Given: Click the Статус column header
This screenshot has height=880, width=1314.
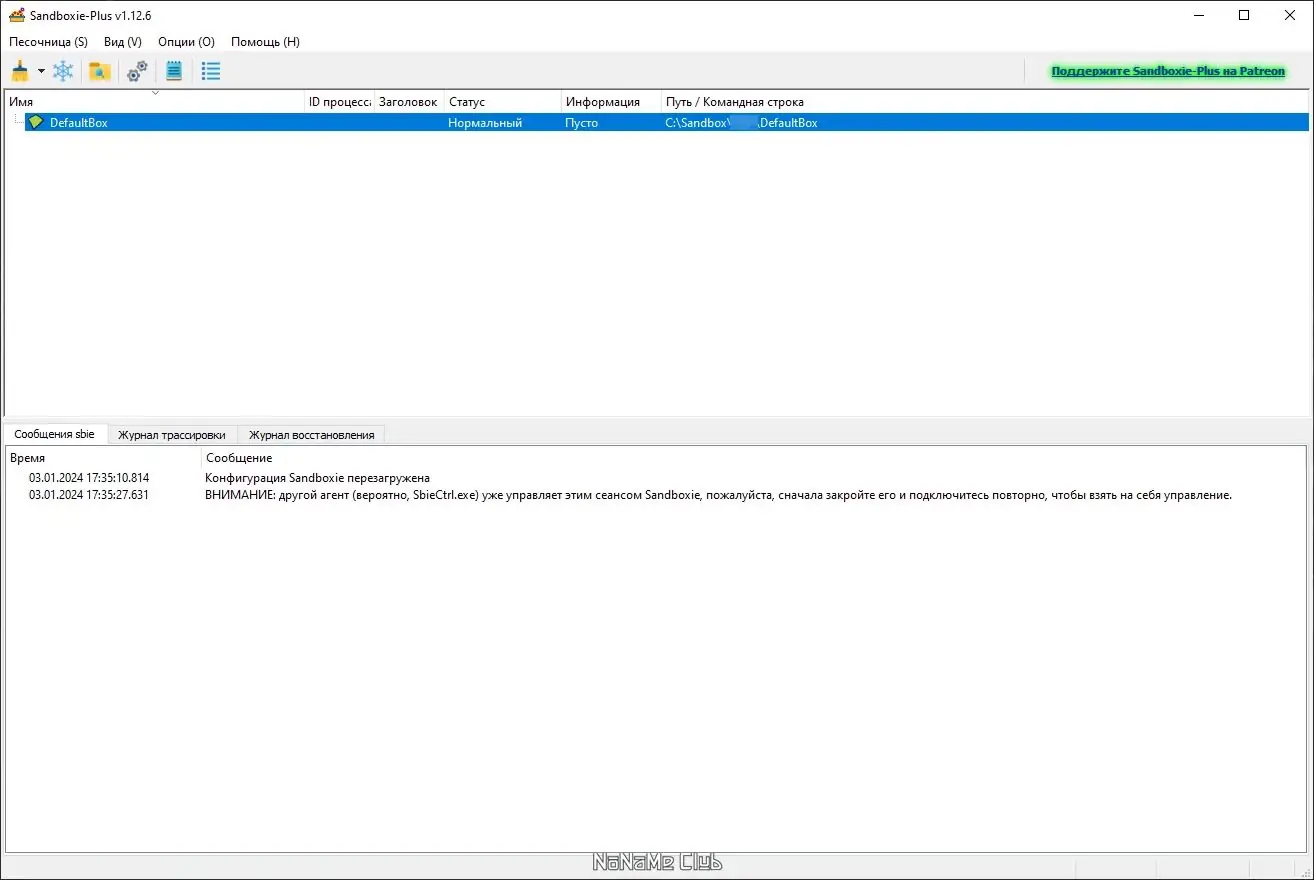Looking at the screenshot, I should [503, 102].
